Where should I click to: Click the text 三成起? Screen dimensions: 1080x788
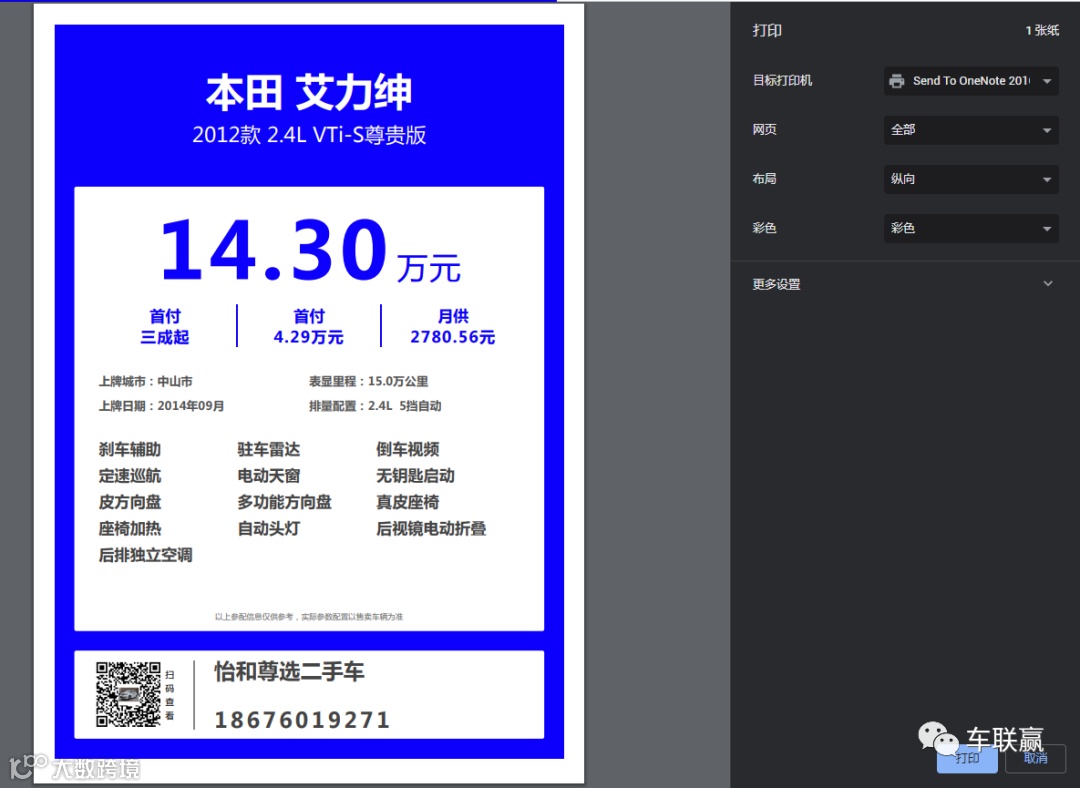point(165,337)
